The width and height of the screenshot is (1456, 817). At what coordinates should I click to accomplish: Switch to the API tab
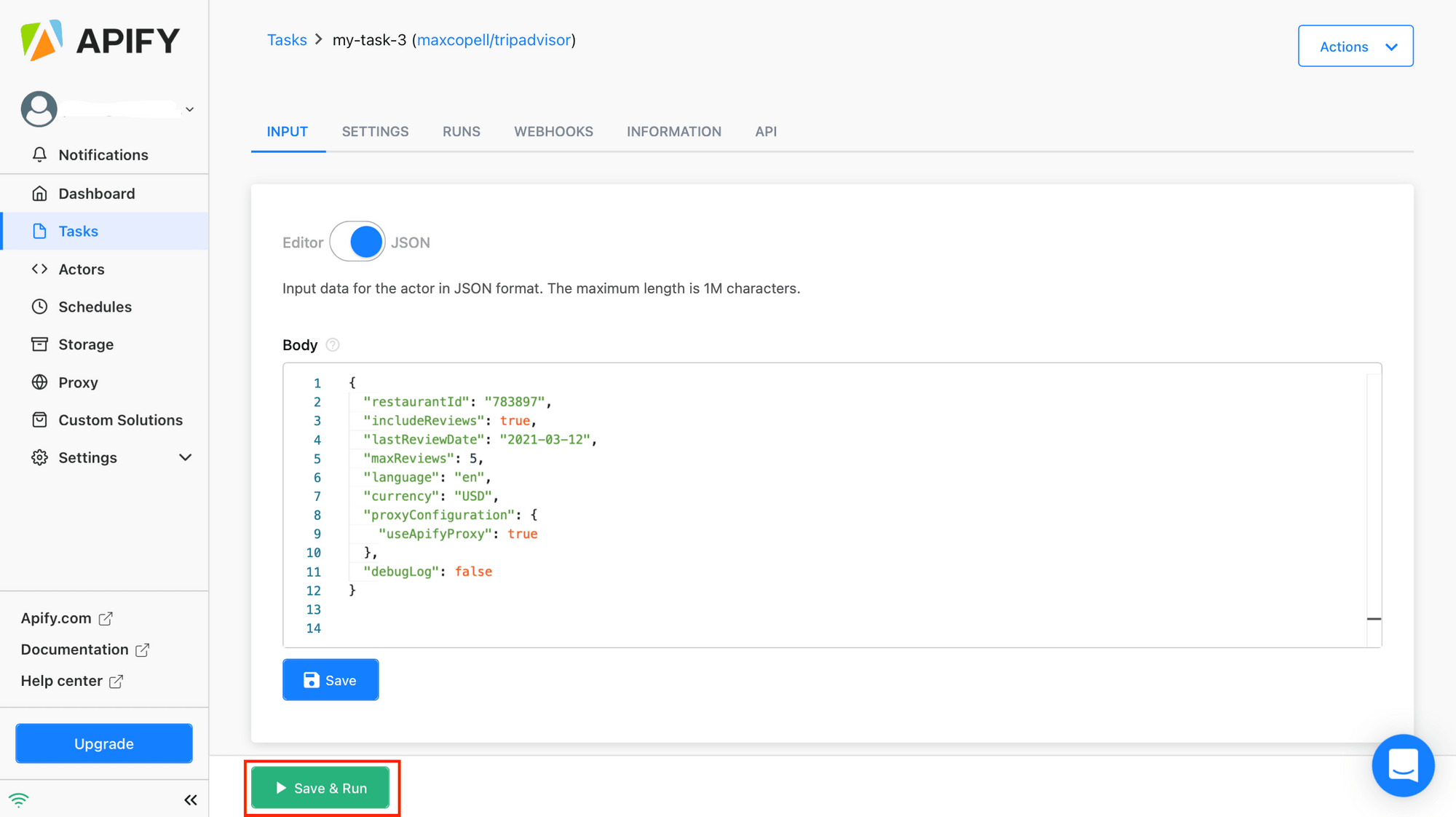(766, 132)
